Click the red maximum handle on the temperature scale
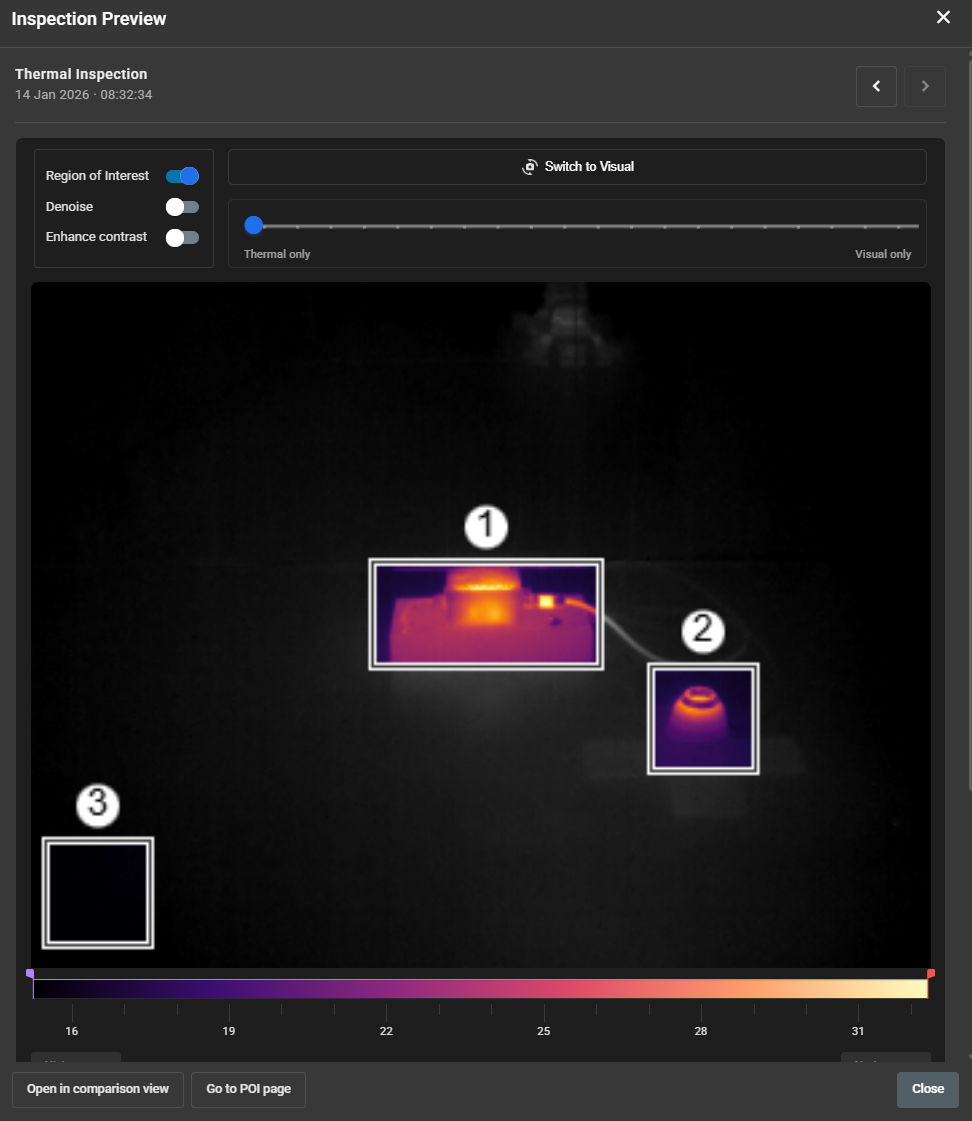This screenshot has height=1121, width=972. 931,973
